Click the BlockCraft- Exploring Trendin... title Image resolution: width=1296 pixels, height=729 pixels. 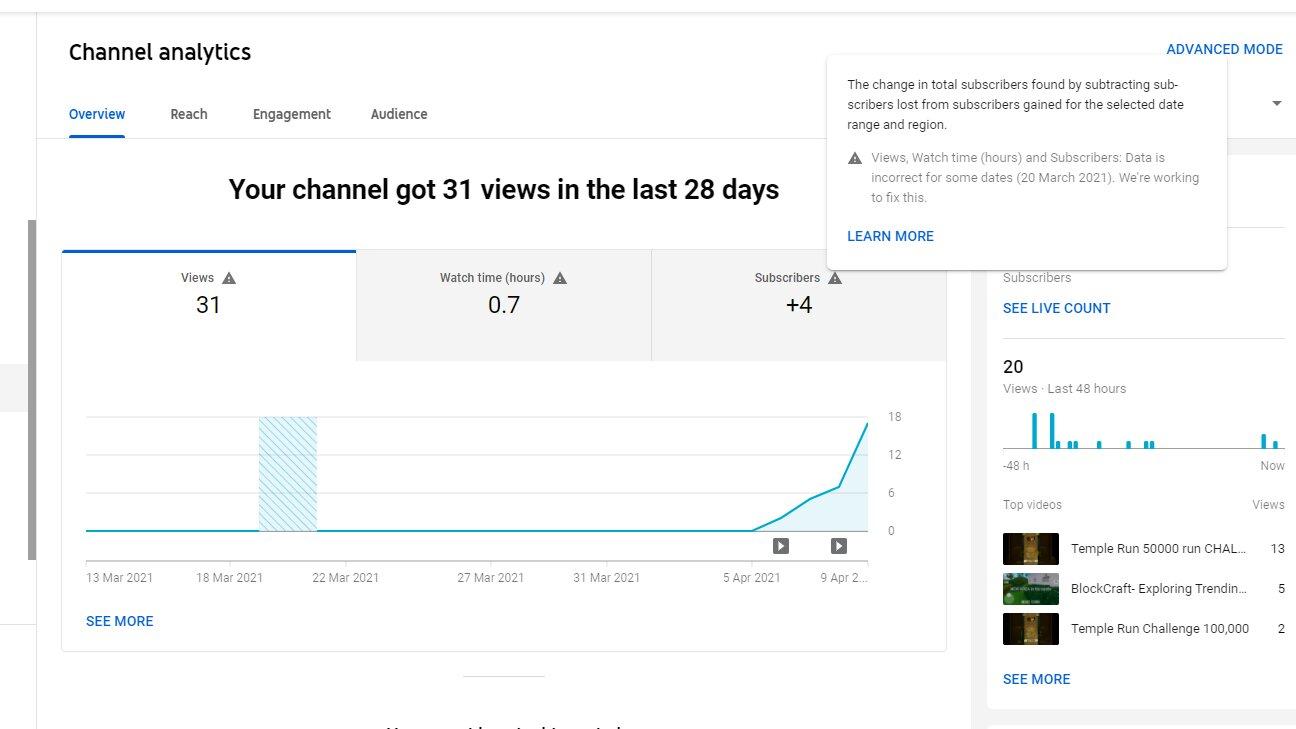[1159, 589]
